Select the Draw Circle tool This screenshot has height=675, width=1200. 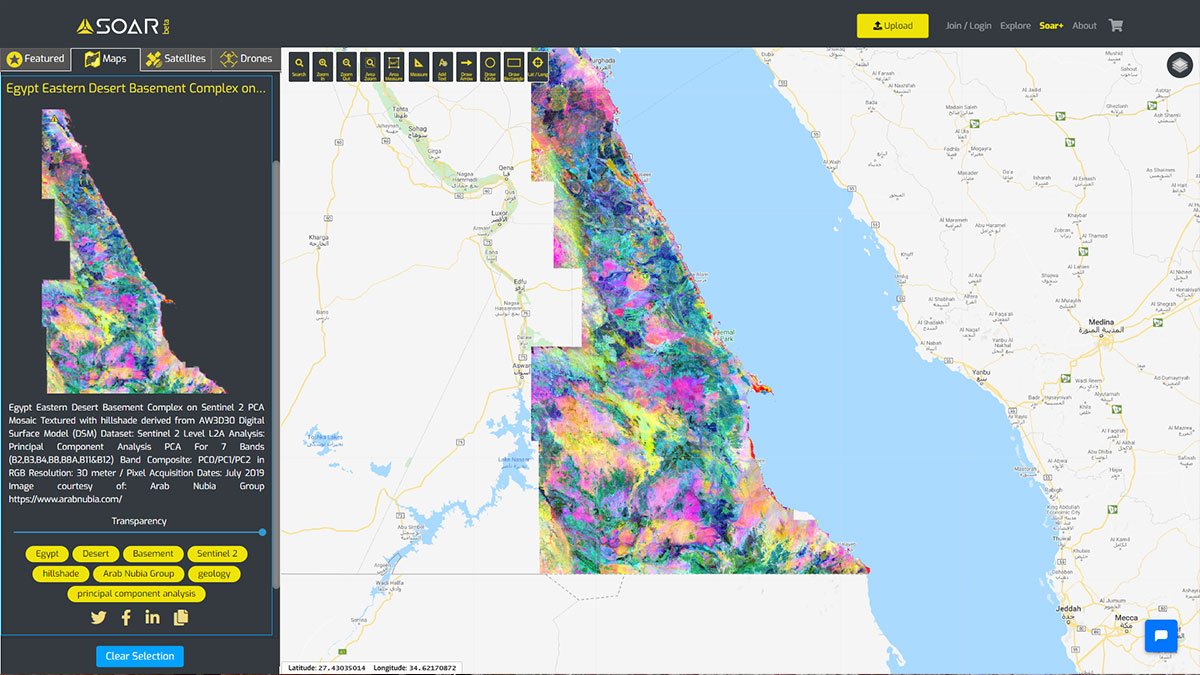490,66
